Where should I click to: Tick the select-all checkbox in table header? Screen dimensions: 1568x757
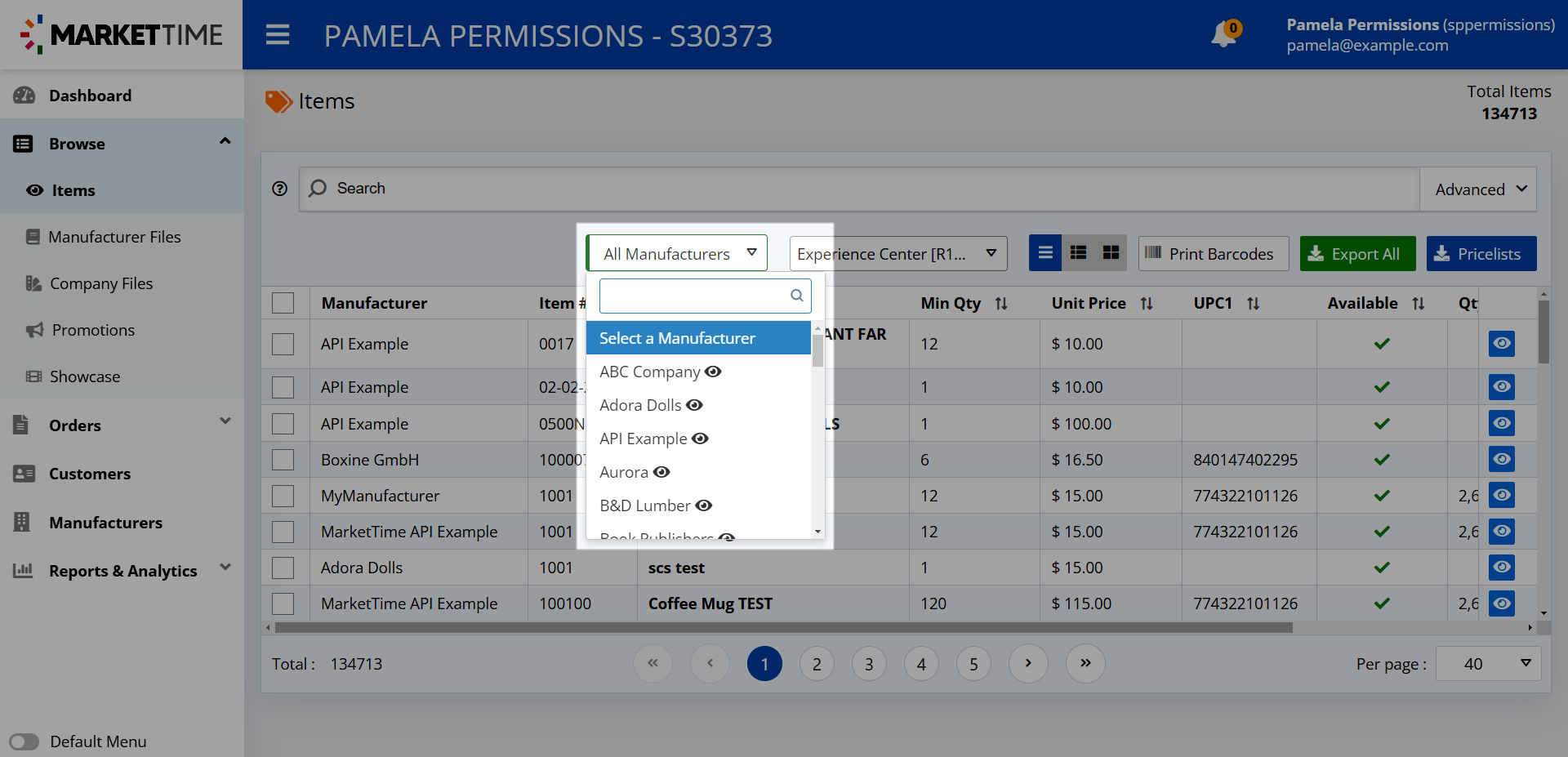(283, 303)
